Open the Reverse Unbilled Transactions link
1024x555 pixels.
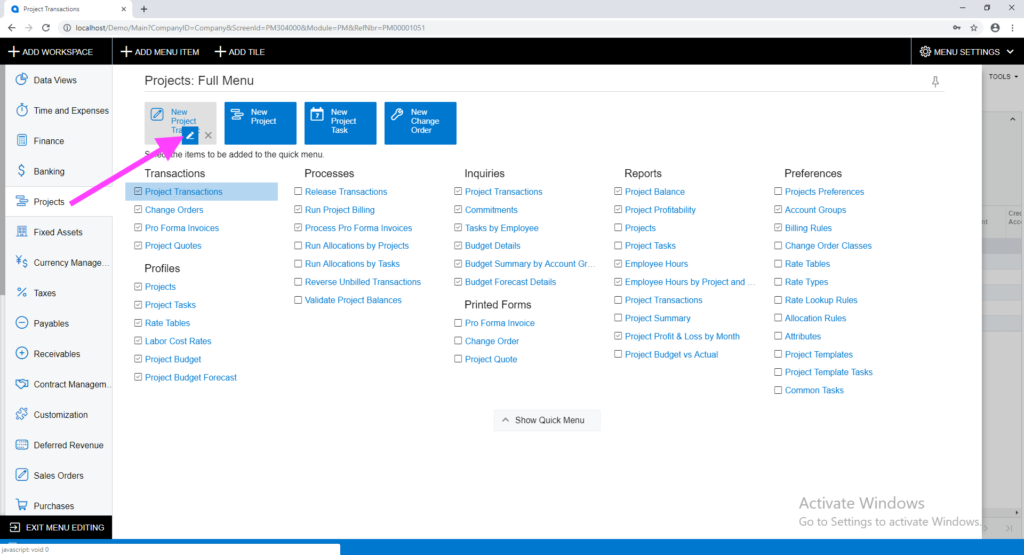(362, 282)
